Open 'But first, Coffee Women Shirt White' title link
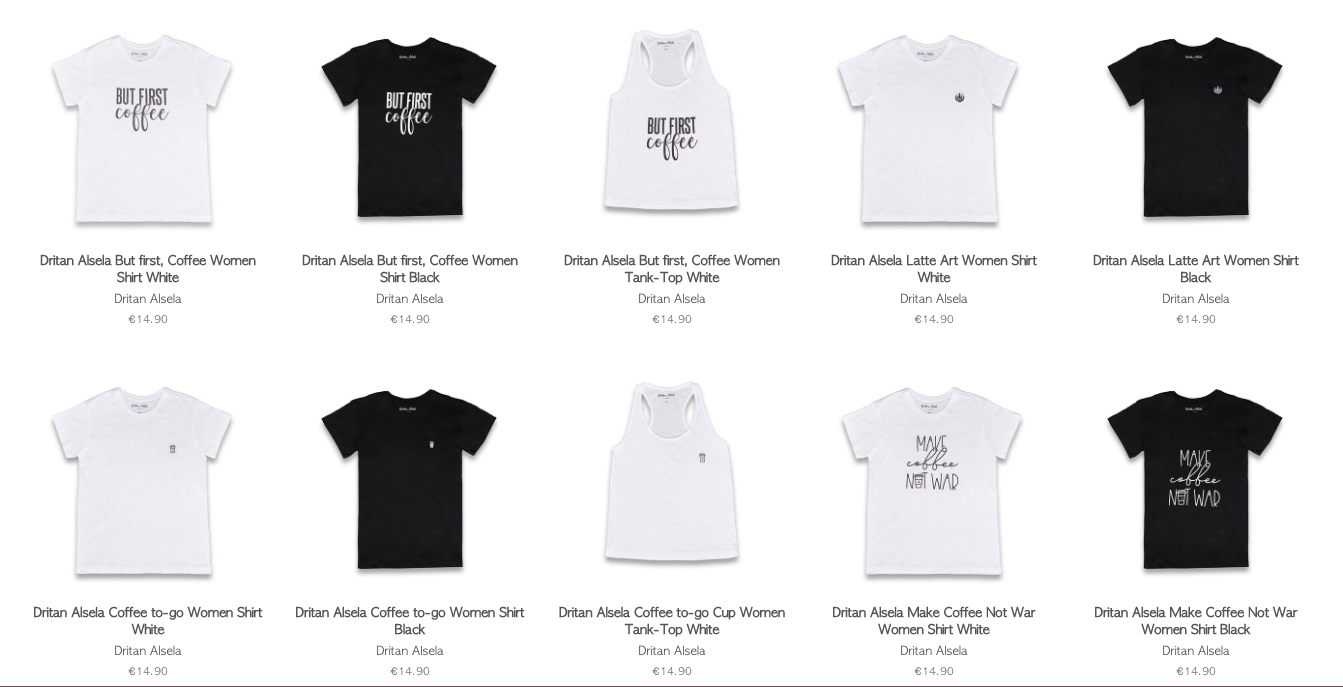 [x=148, y=269]
